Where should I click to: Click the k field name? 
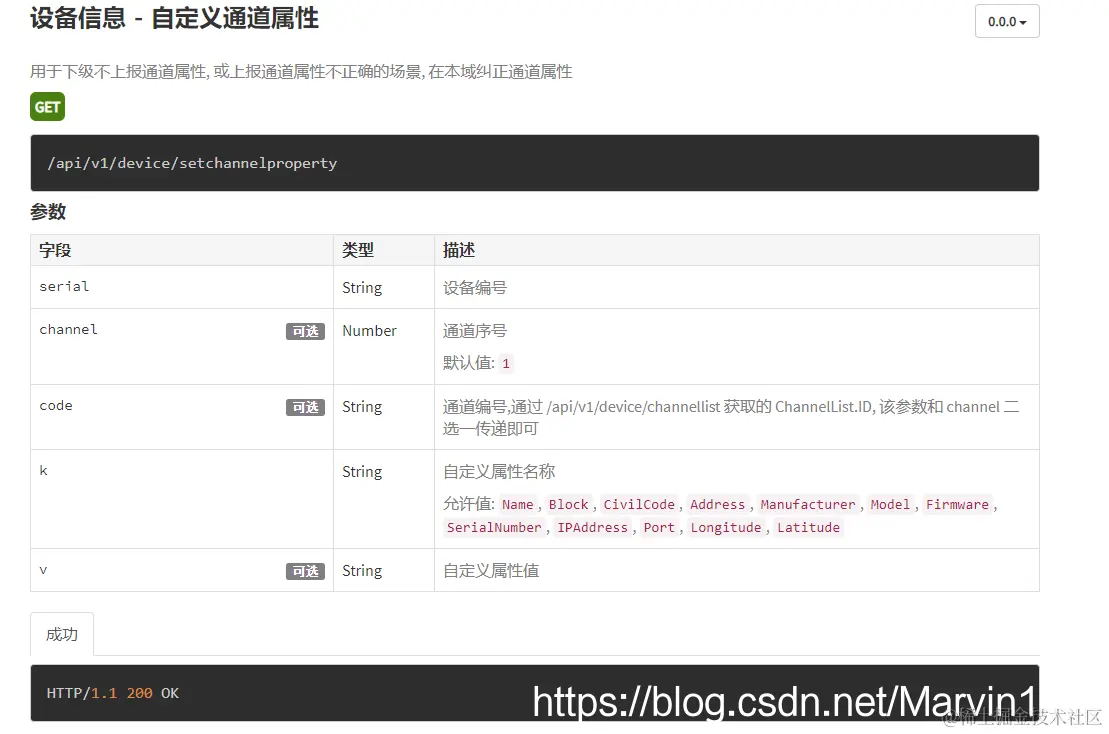[44, 471]
